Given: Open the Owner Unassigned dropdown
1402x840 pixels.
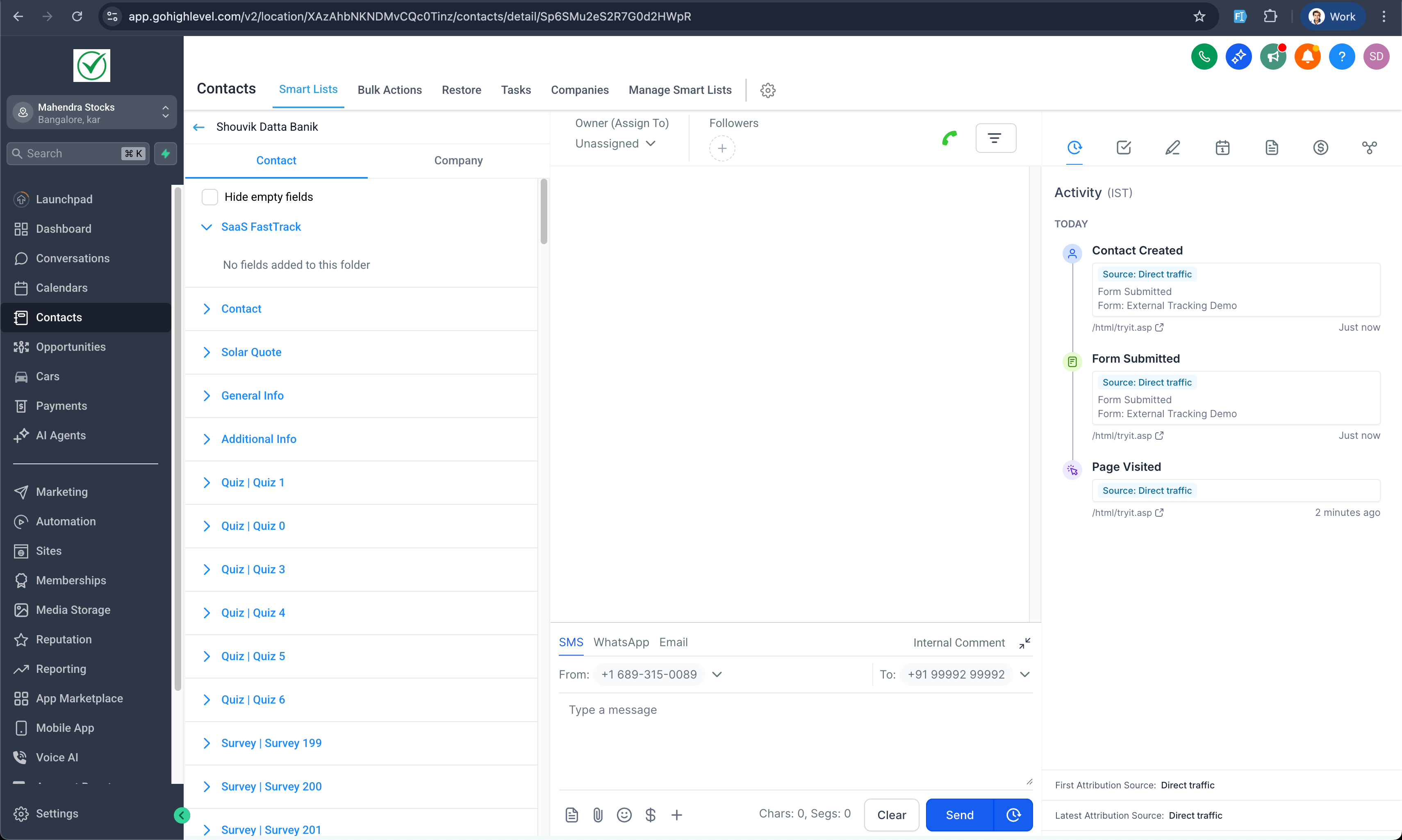Looking at the screenshot, I should [615, 144].
